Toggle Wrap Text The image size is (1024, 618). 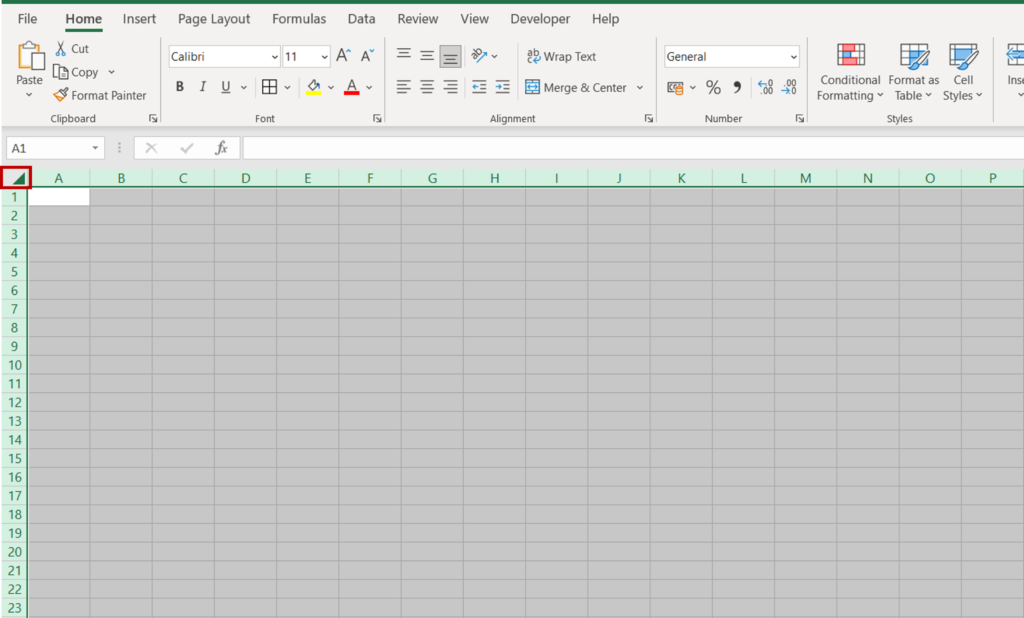click(x=562, y=57)
